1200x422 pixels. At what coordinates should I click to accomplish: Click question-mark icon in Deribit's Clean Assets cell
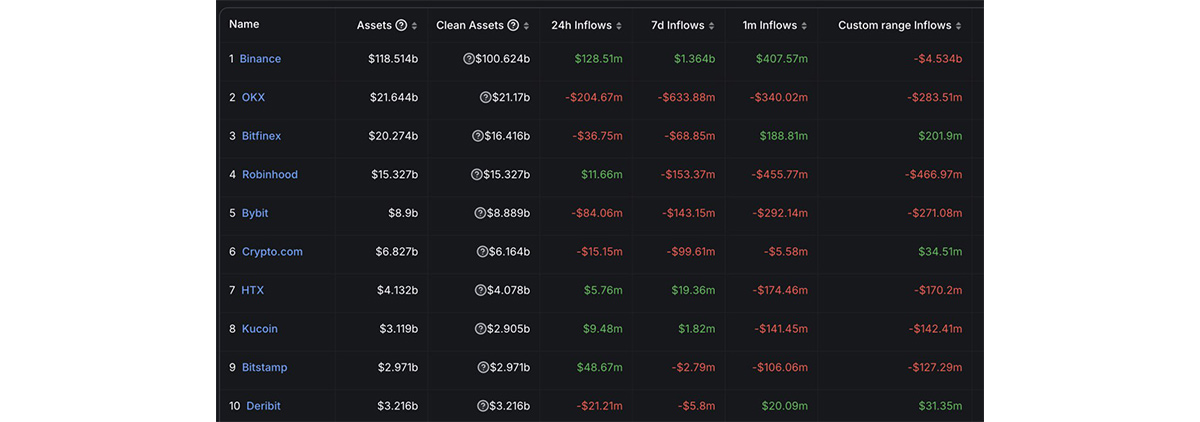[482, 406]
